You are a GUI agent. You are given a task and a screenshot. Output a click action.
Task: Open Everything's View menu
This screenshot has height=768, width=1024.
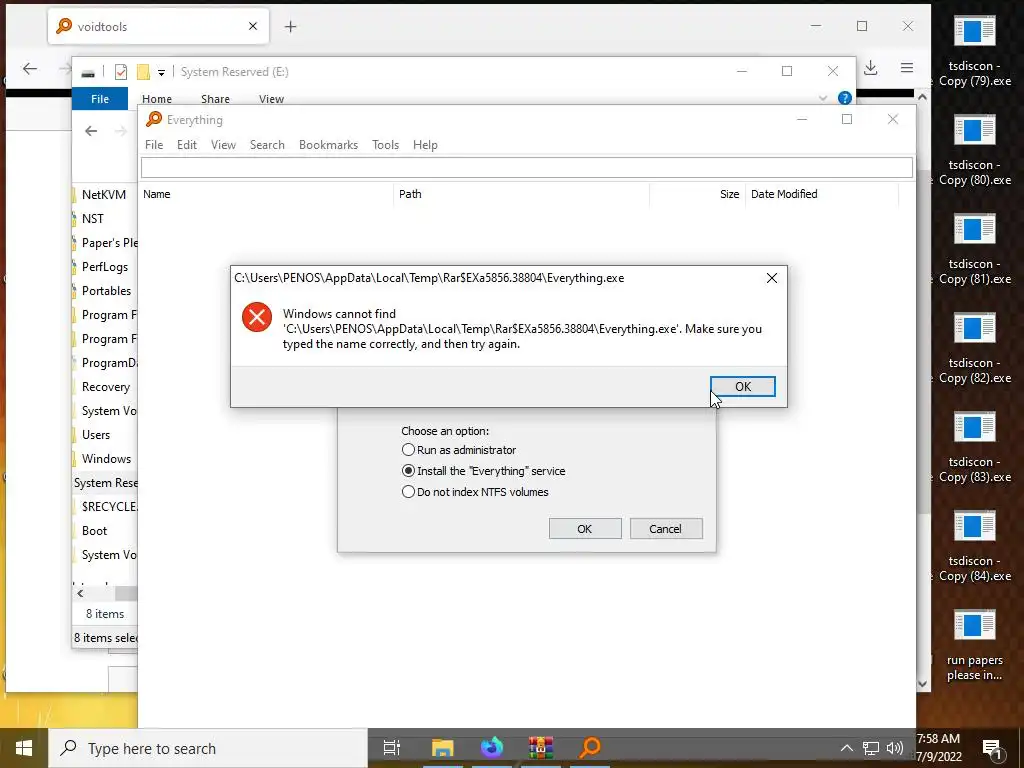point(223,145)
